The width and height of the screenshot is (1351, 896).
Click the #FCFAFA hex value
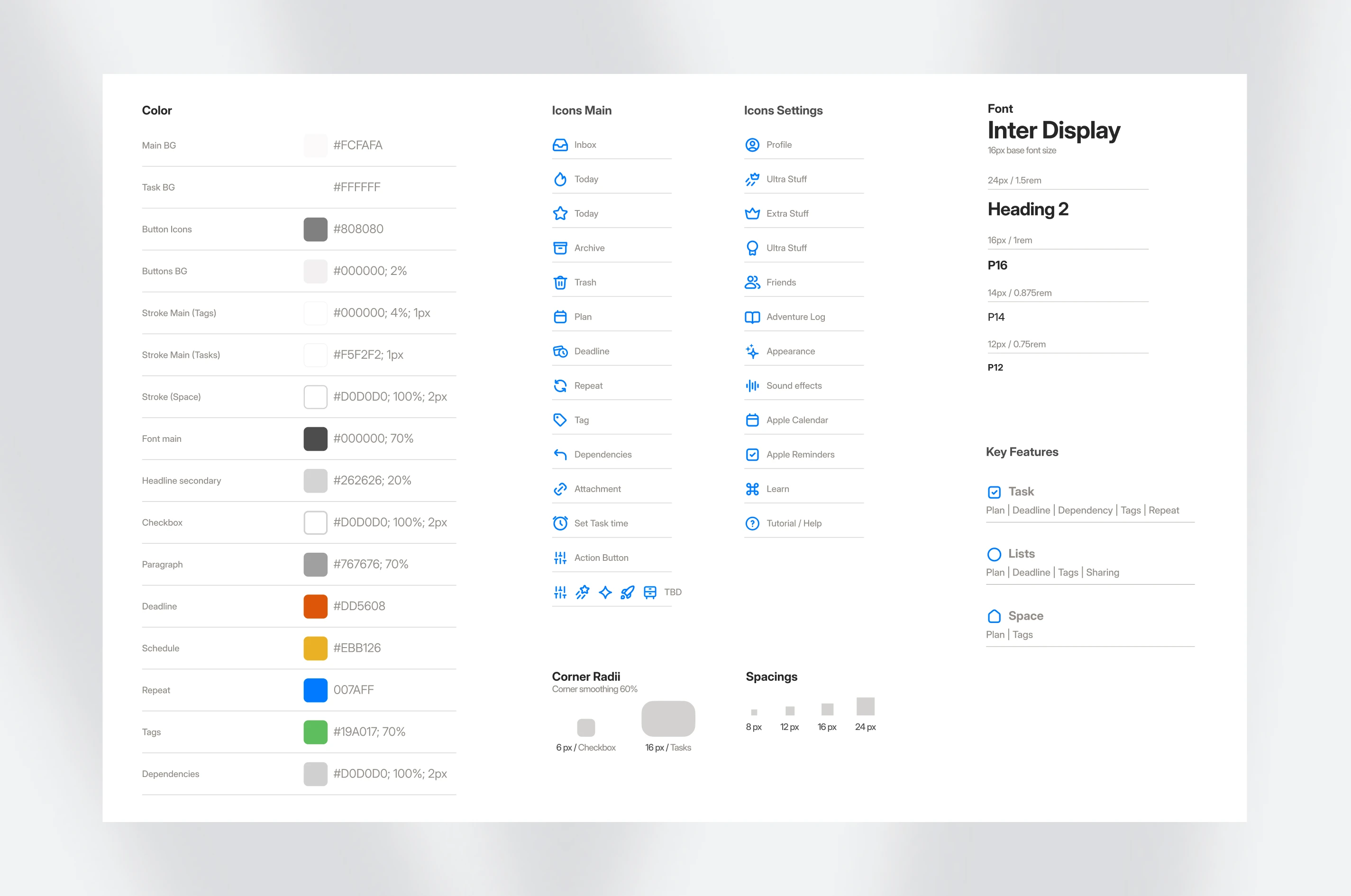[x=357, y=145]
